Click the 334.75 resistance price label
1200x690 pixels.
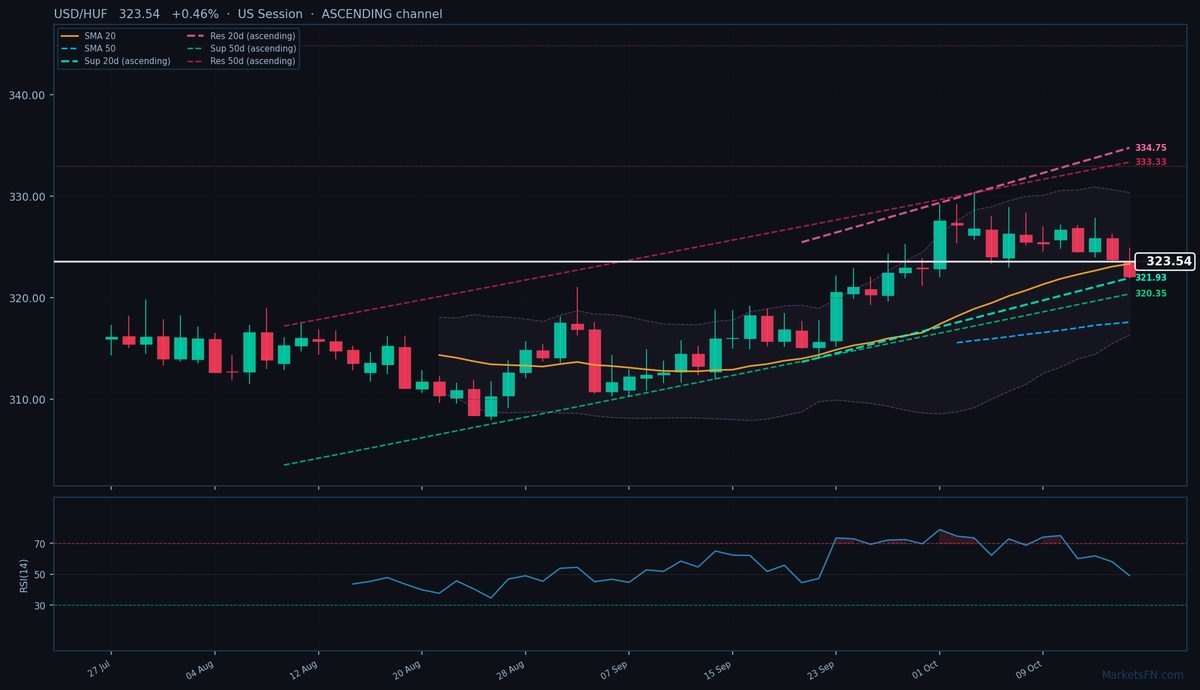click(1150, 148)
